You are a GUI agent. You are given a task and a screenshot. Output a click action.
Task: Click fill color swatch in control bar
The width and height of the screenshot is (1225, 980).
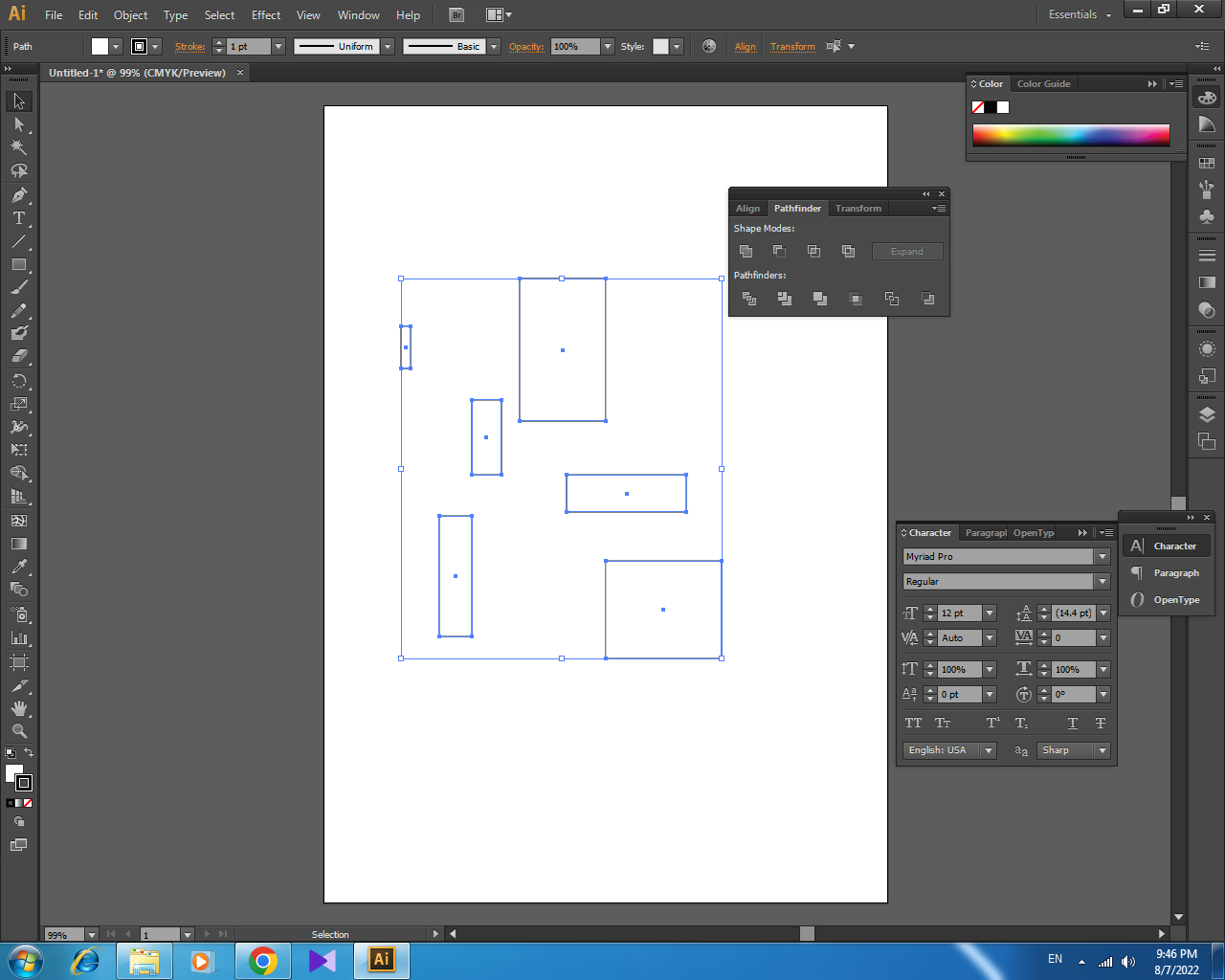click(x=100, y=46)
